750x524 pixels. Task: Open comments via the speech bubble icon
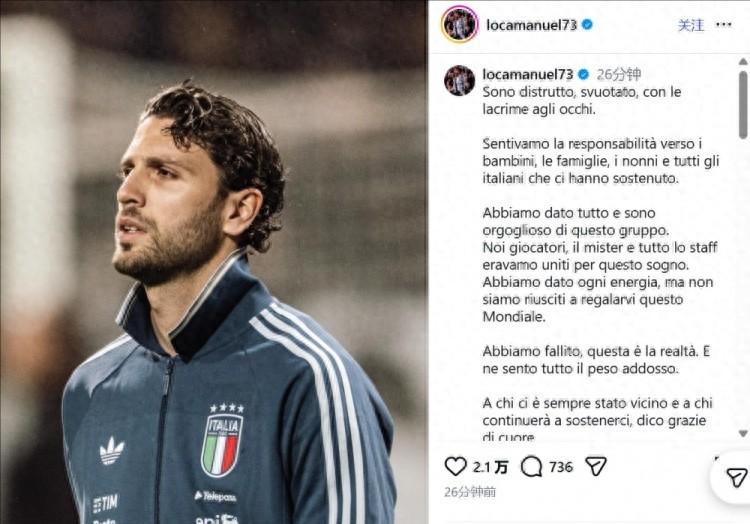tap(532, 466)
